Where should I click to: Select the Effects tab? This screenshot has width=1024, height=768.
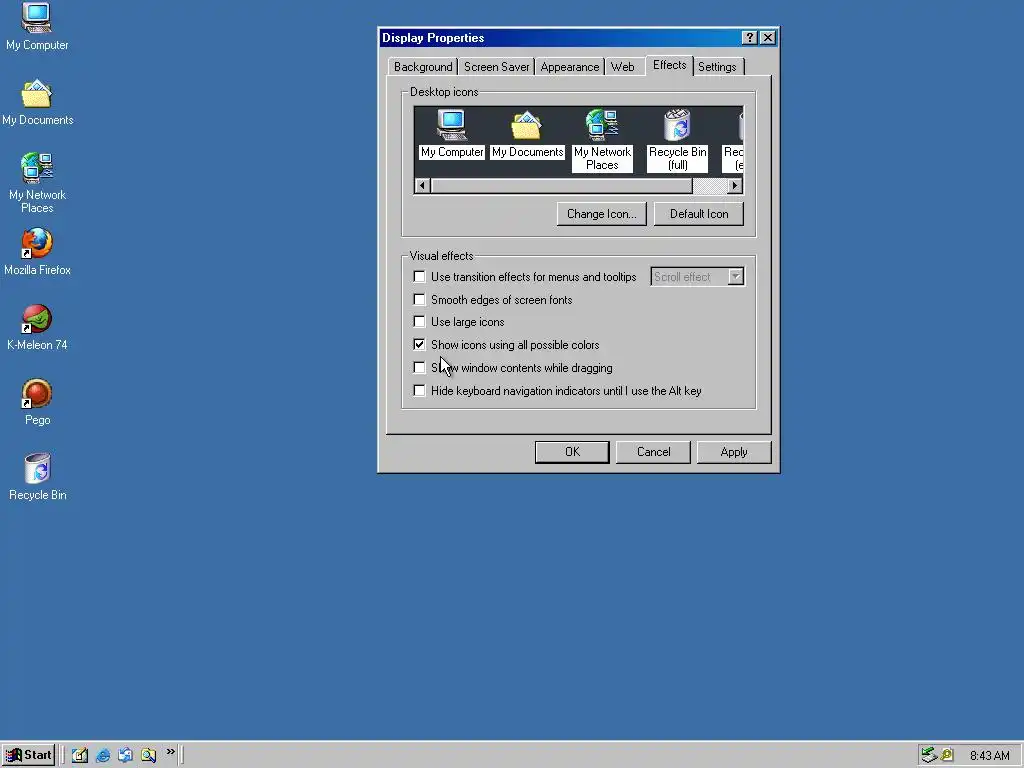point(669,65)
